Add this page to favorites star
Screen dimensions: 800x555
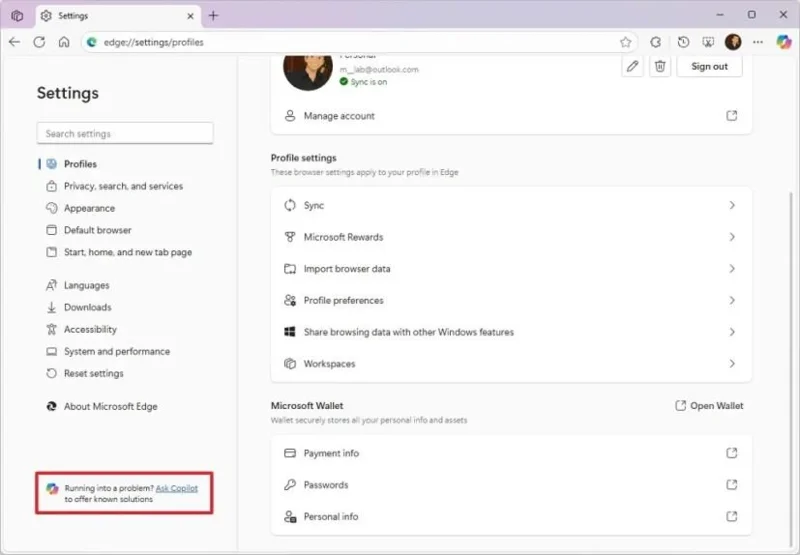625,42
